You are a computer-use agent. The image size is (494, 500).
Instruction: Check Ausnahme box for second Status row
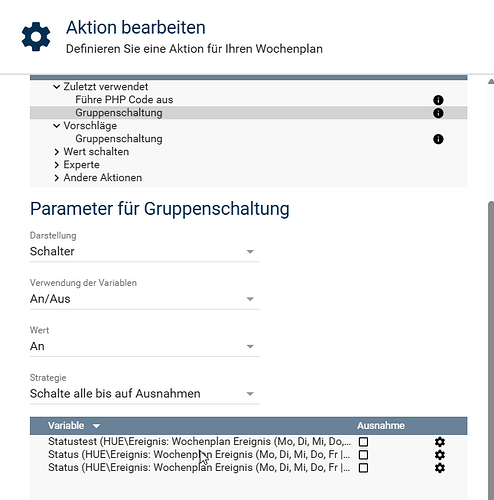click(x=363, y=455)
